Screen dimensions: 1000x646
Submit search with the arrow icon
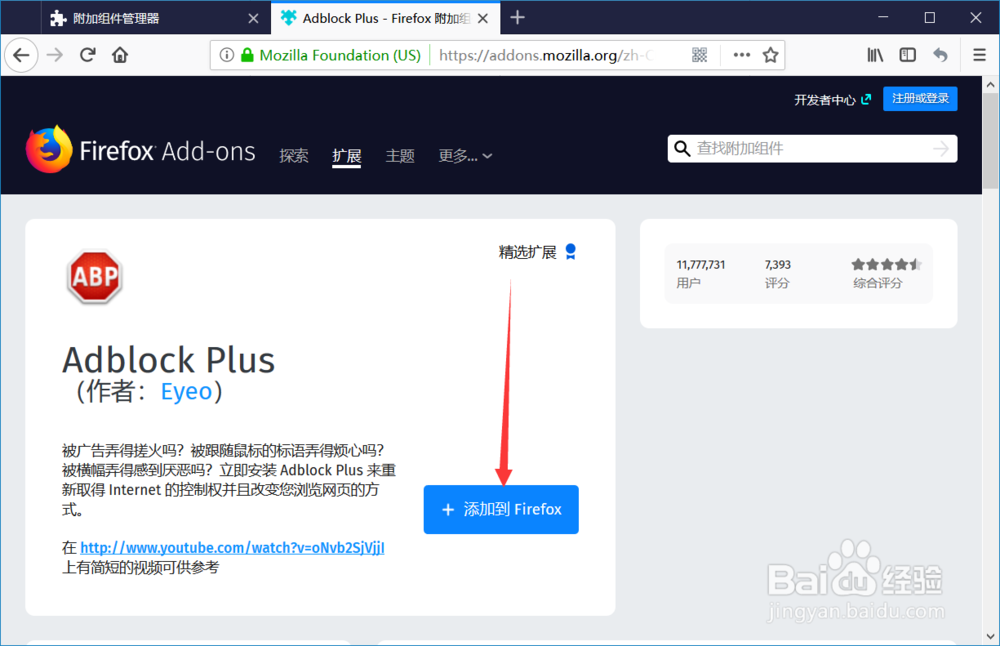click(941, 149)
